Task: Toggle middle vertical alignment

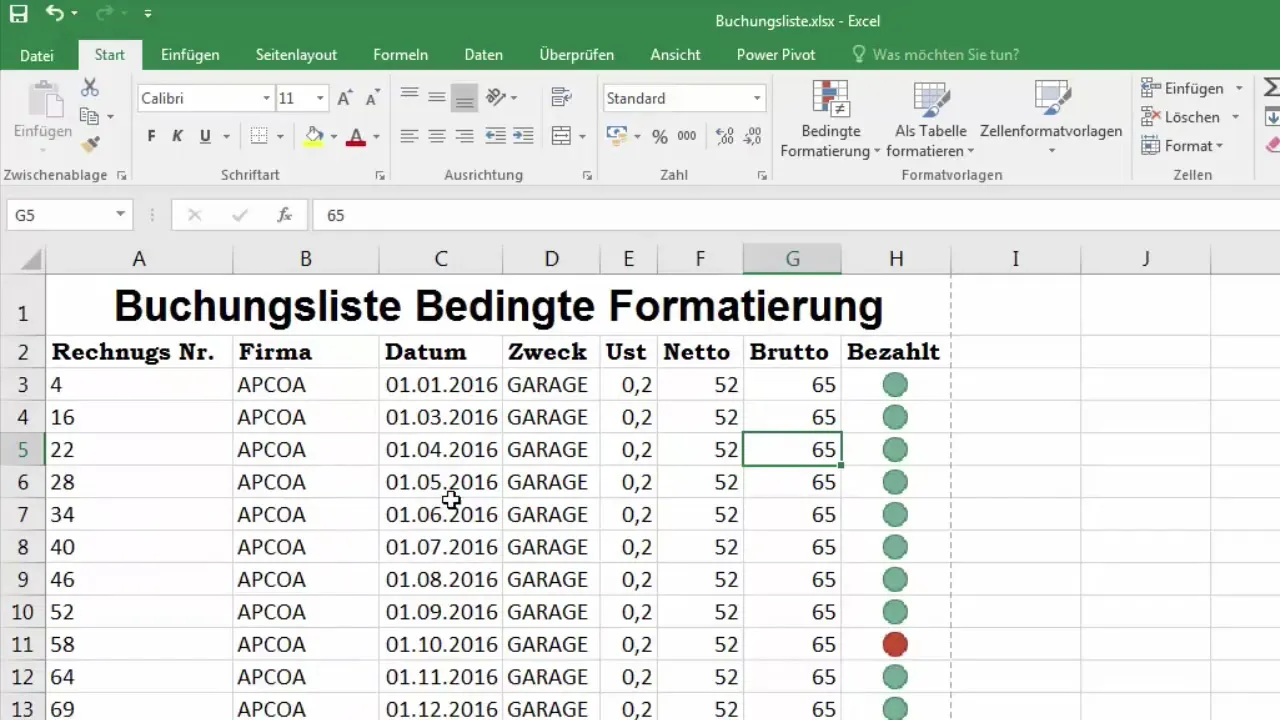Action: tap(437, 97)
